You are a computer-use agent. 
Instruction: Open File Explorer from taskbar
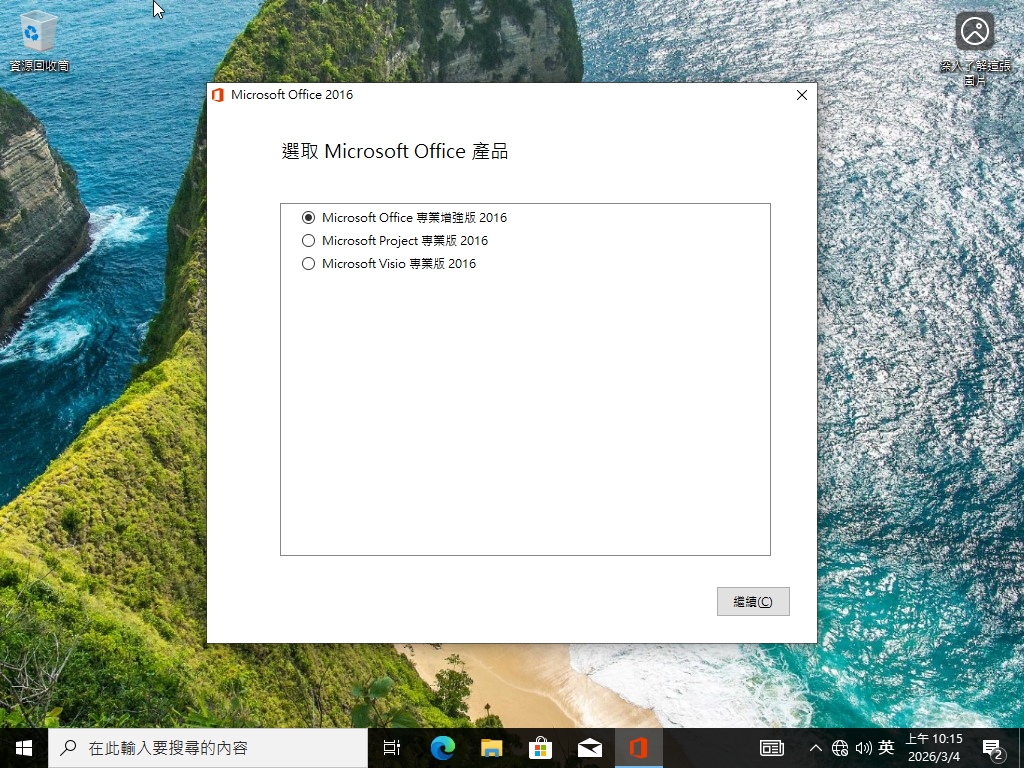tap(491, 748)
